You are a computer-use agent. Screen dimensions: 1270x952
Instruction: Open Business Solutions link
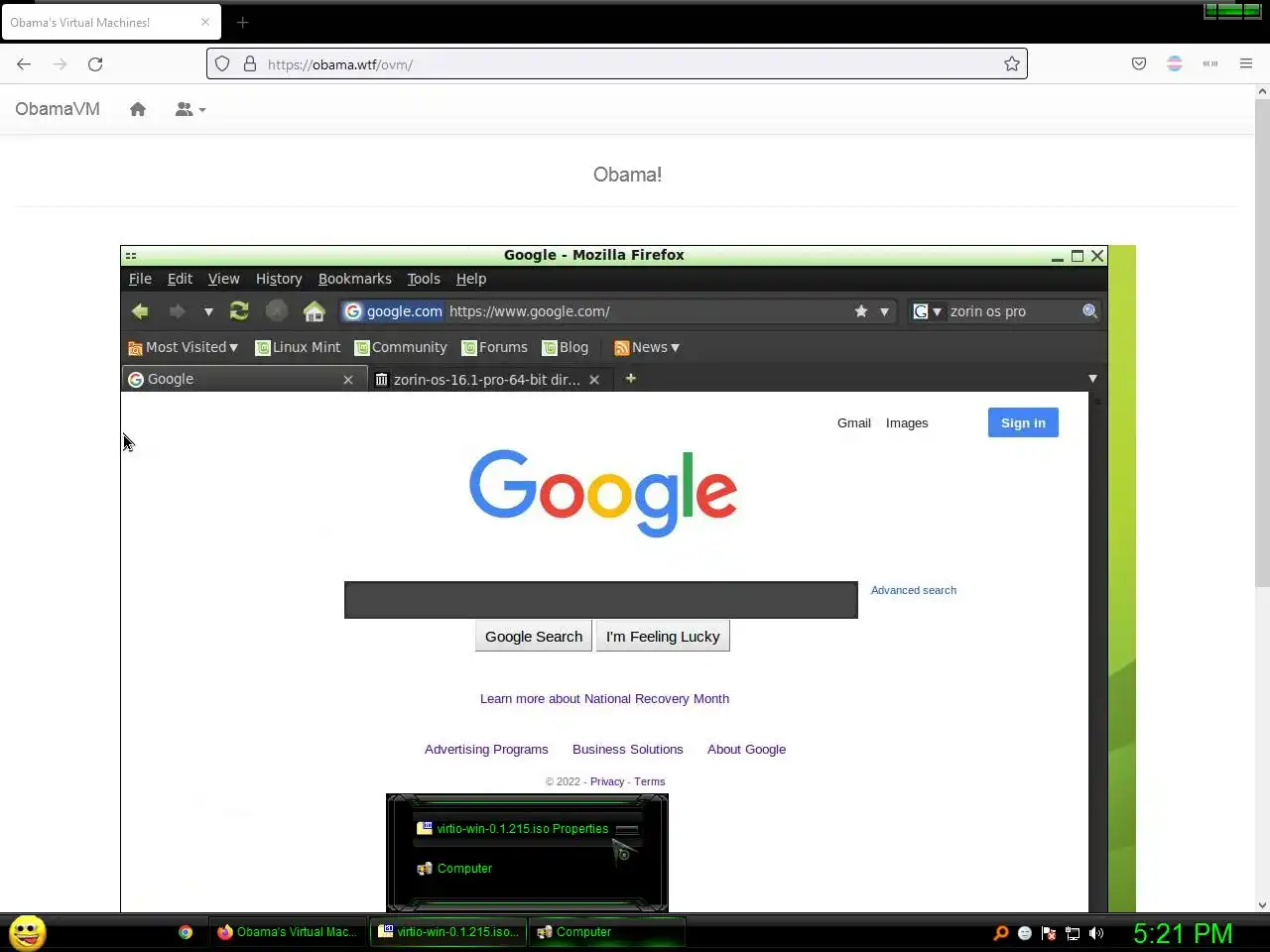pyautogui.click(x=628, y=750)
